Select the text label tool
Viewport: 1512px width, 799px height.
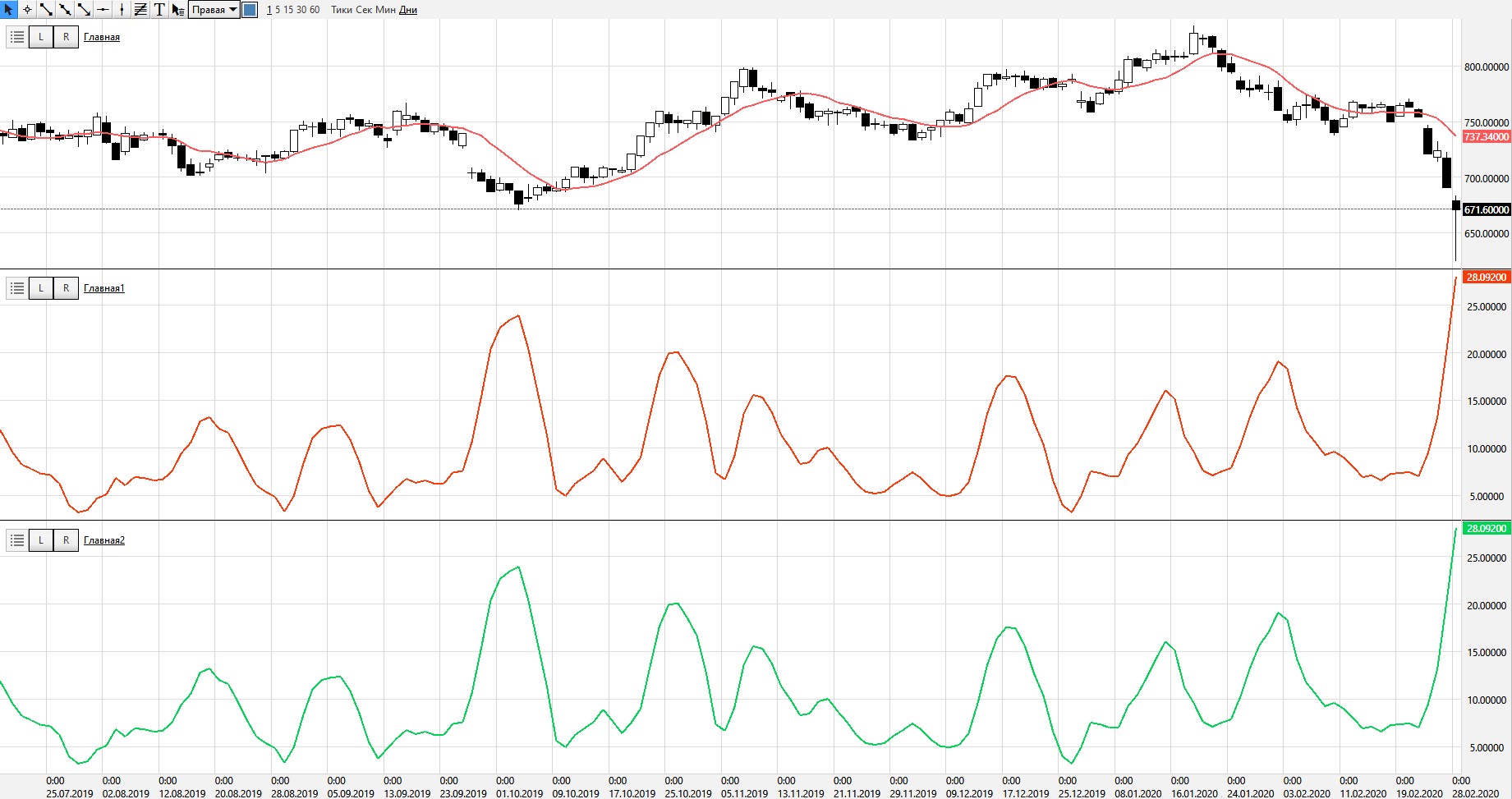pyautogui.click(x=159, y=10)
